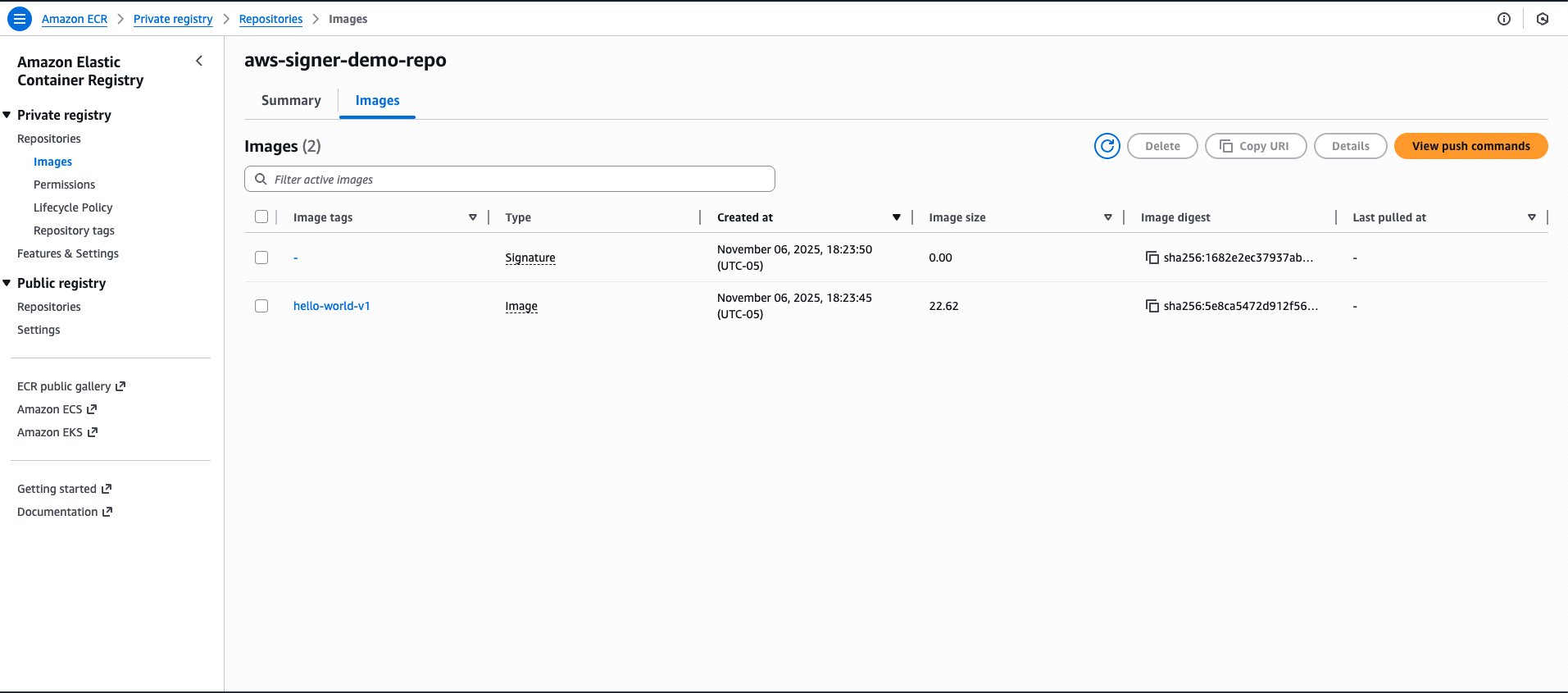Open Lifecycle Policy in the sidebar
The image size is (1568, 693).
73,207
